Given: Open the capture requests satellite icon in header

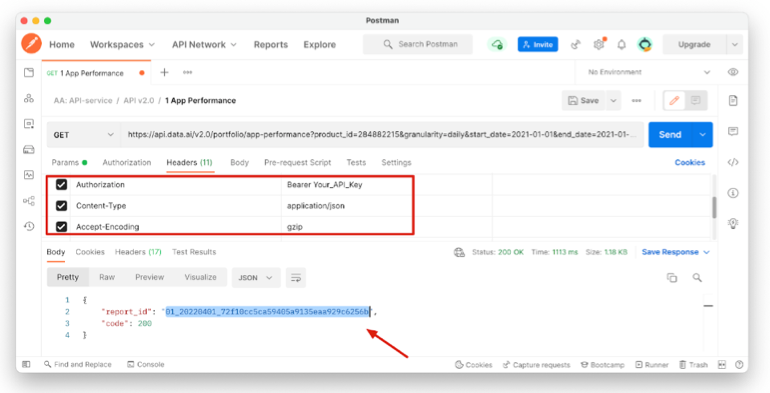Looking at the screenshot, I should pos(576,45).
